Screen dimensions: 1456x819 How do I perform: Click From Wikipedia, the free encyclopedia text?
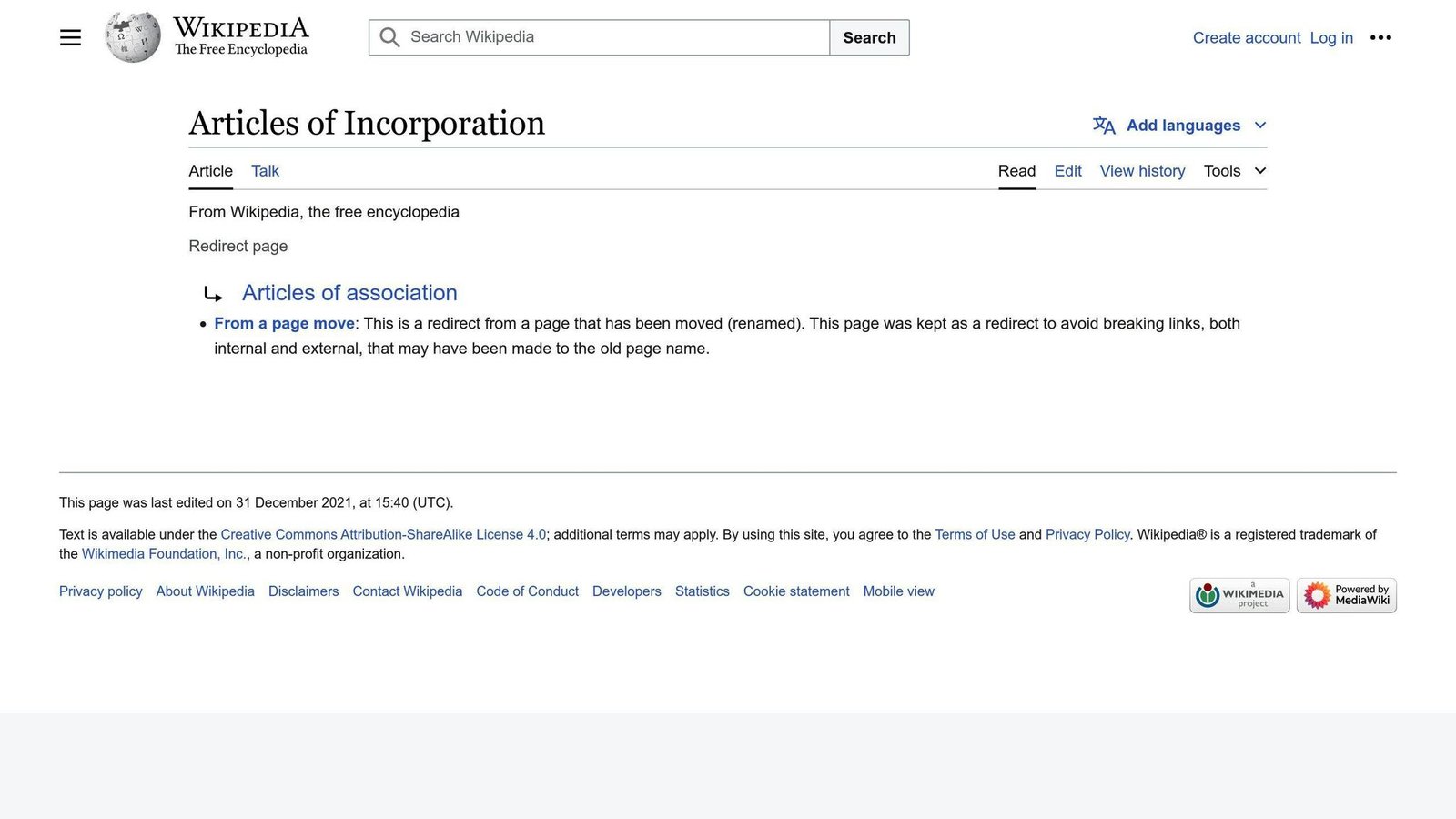pos(324,212)
